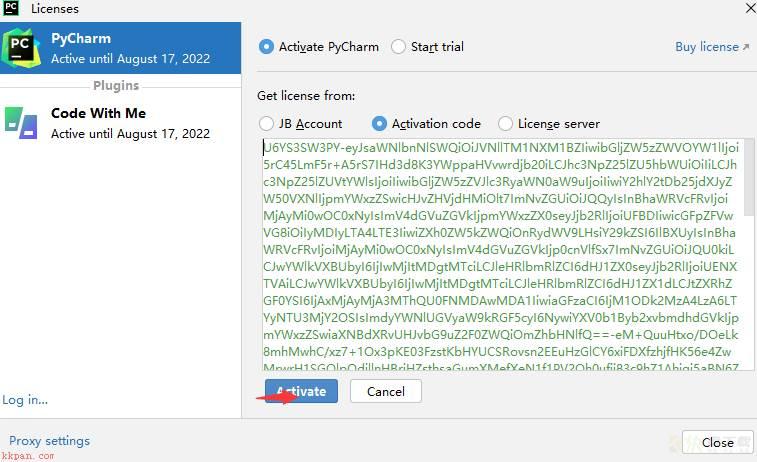Viewport: 757px width, 462px height.
Task: Click inside the activation code text area
Action: [x=502, y=254]
